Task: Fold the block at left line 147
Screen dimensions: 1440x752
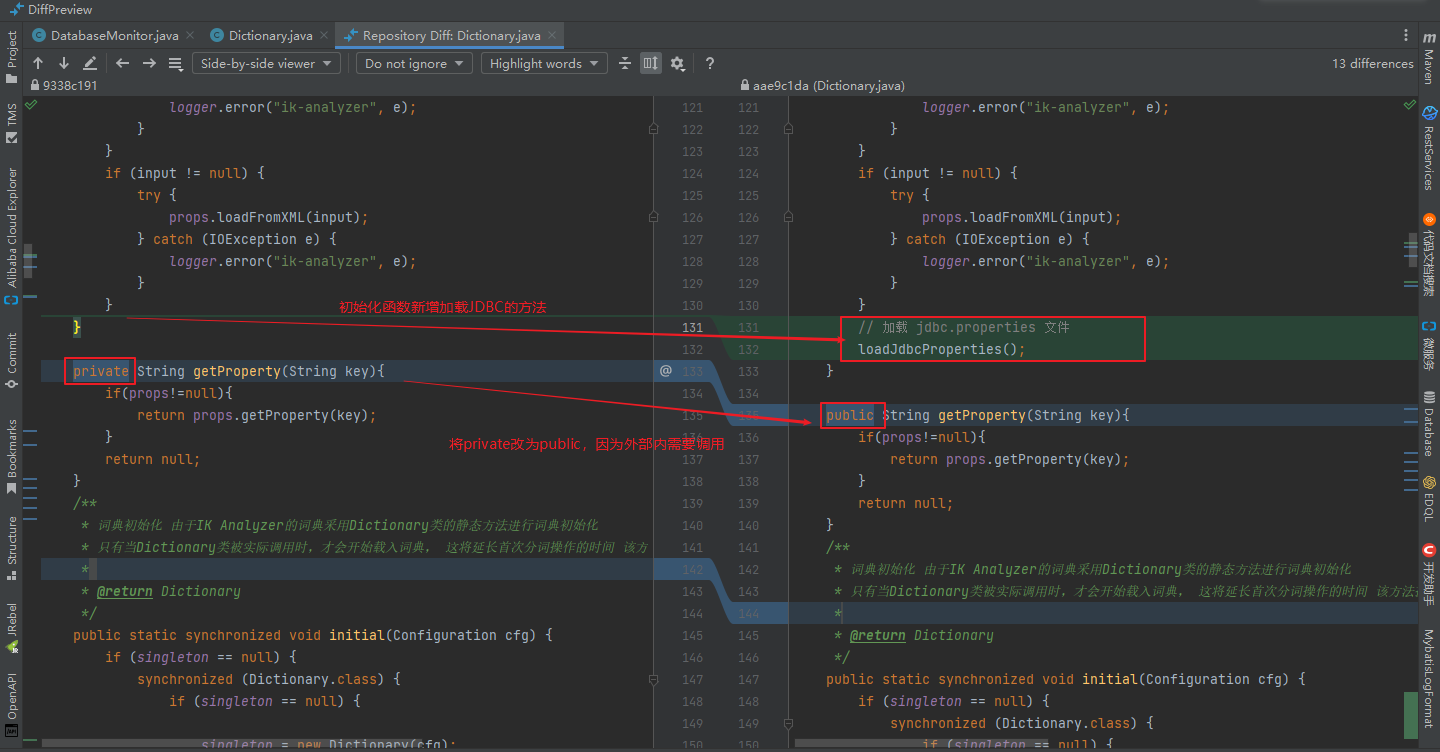Action: (653, 679)
